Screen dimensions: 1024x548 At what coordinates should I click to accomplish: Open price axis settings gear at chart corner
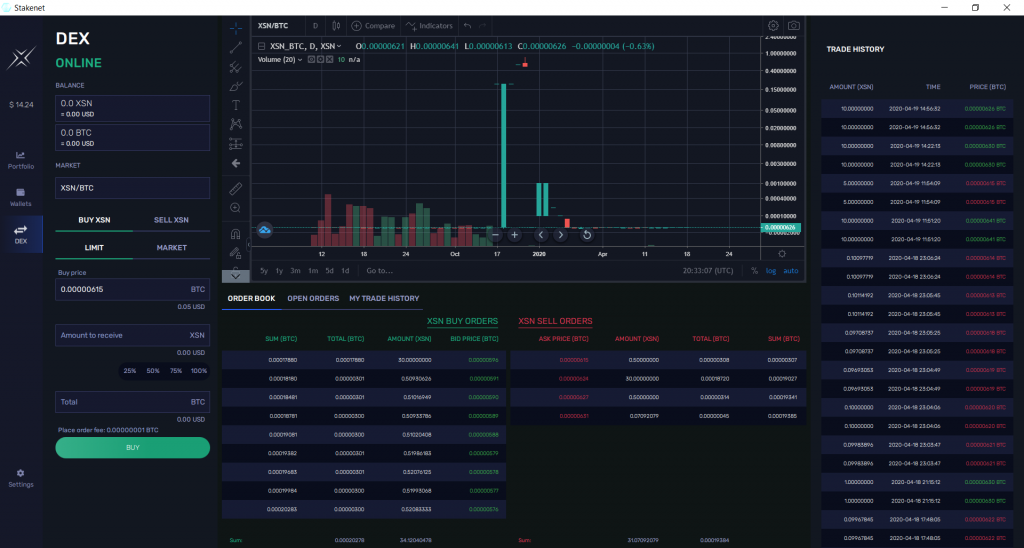point(782,253)
